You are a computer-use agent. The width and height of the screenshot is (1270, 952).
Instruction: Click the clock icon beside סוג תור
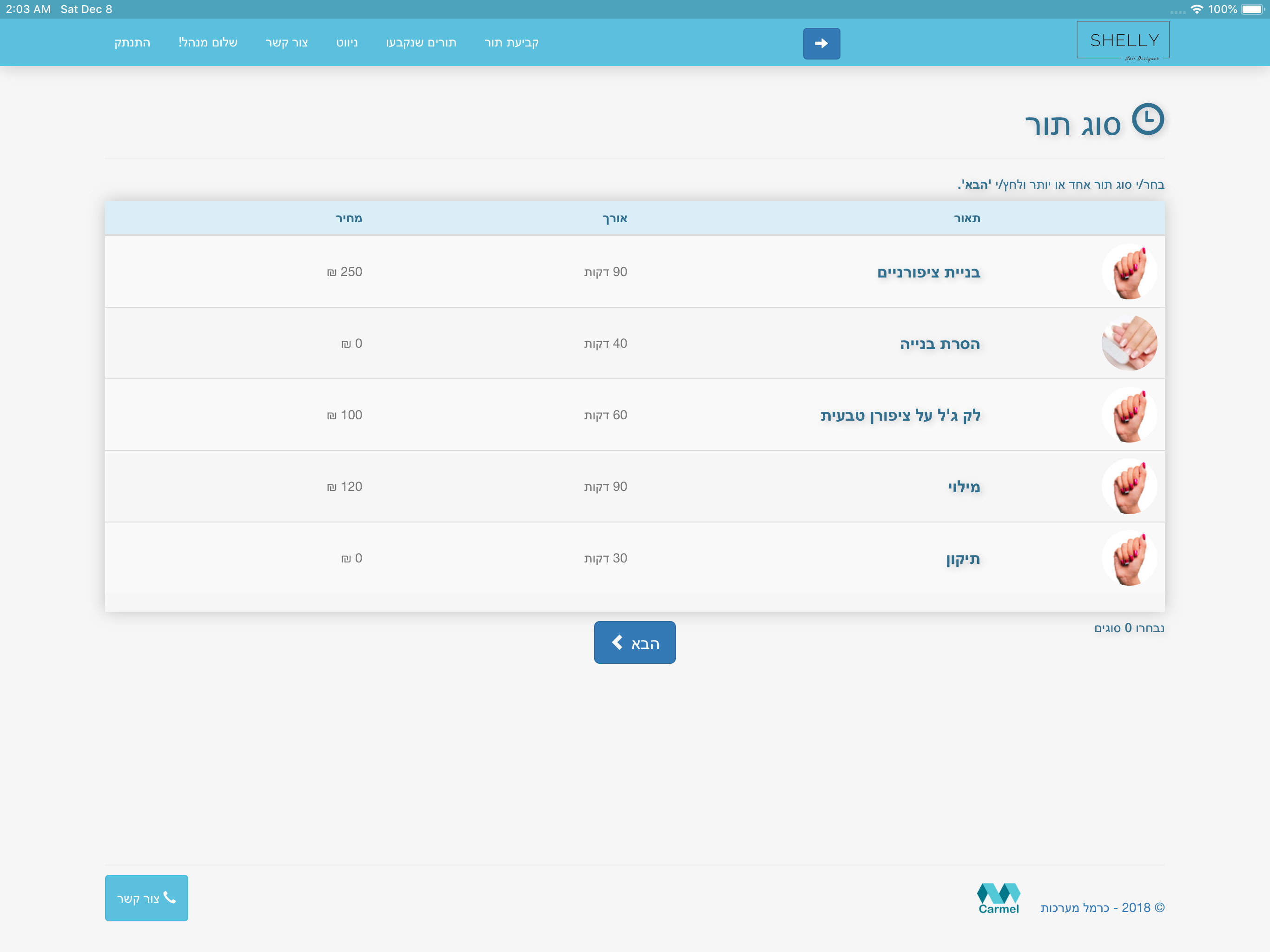click(x=1147, y=119)
